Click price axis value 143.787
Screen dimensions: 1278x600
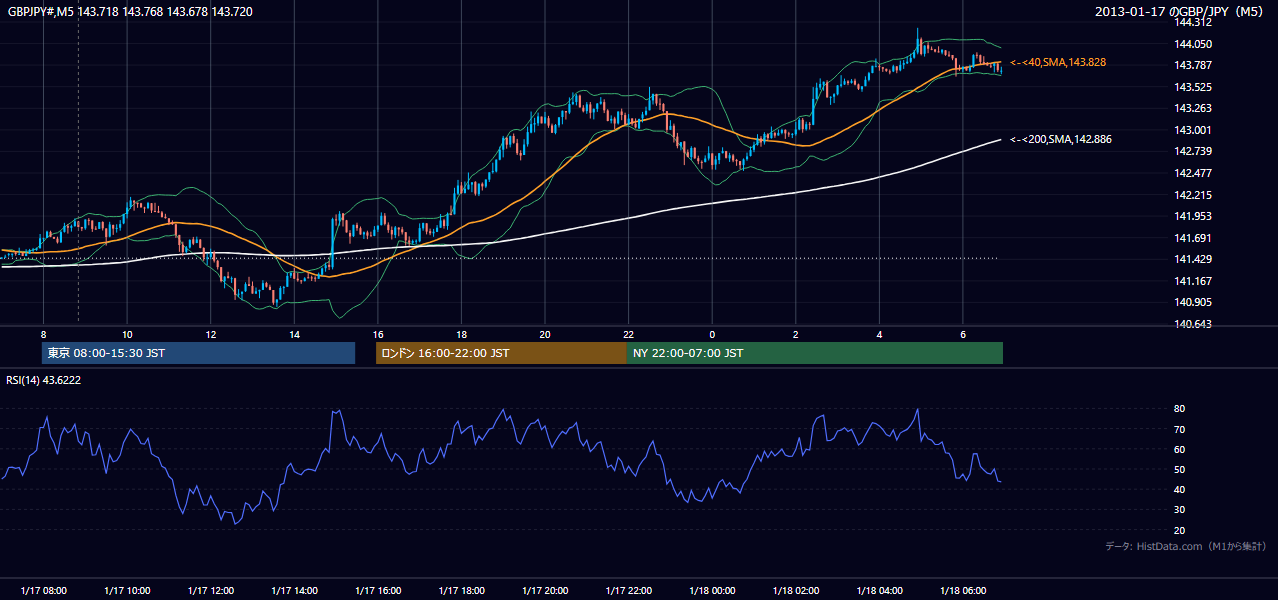point(1192,66)
